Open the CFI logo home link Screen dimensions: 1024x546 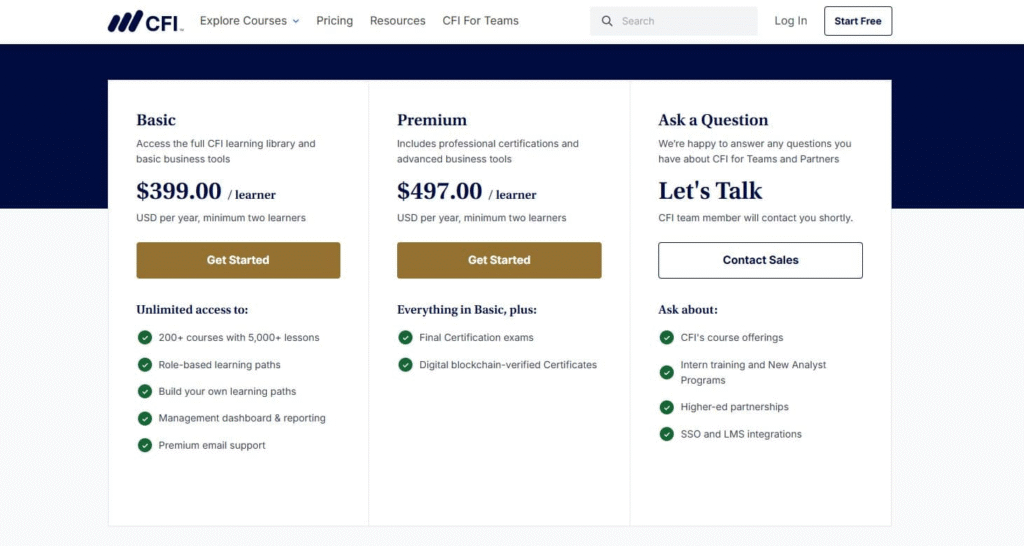[x=145, y=21]
